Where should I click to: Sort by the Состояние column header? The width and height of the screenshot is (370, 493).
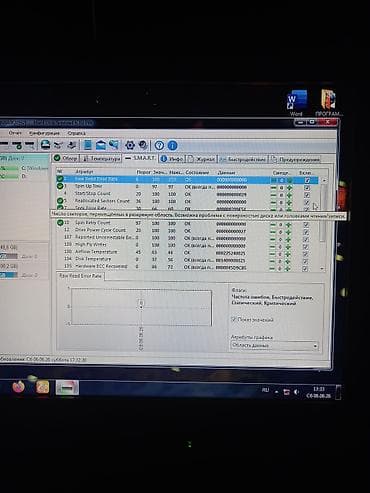click(197, 173)
